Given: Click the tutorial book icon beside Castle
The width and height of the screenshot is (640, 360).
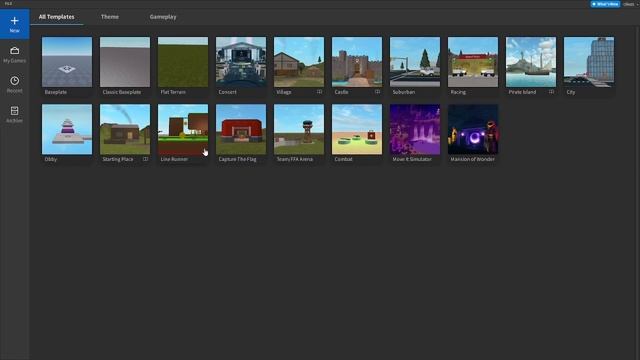Looking at the screenshot, I should point(377,92).
